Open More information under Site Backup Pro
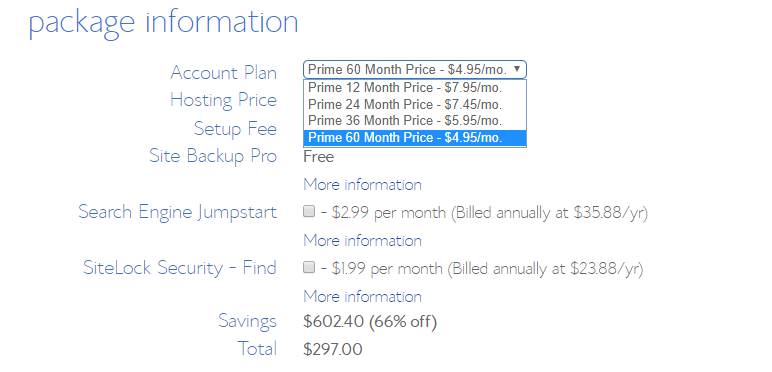772x372 pixels. coord(362,185)
